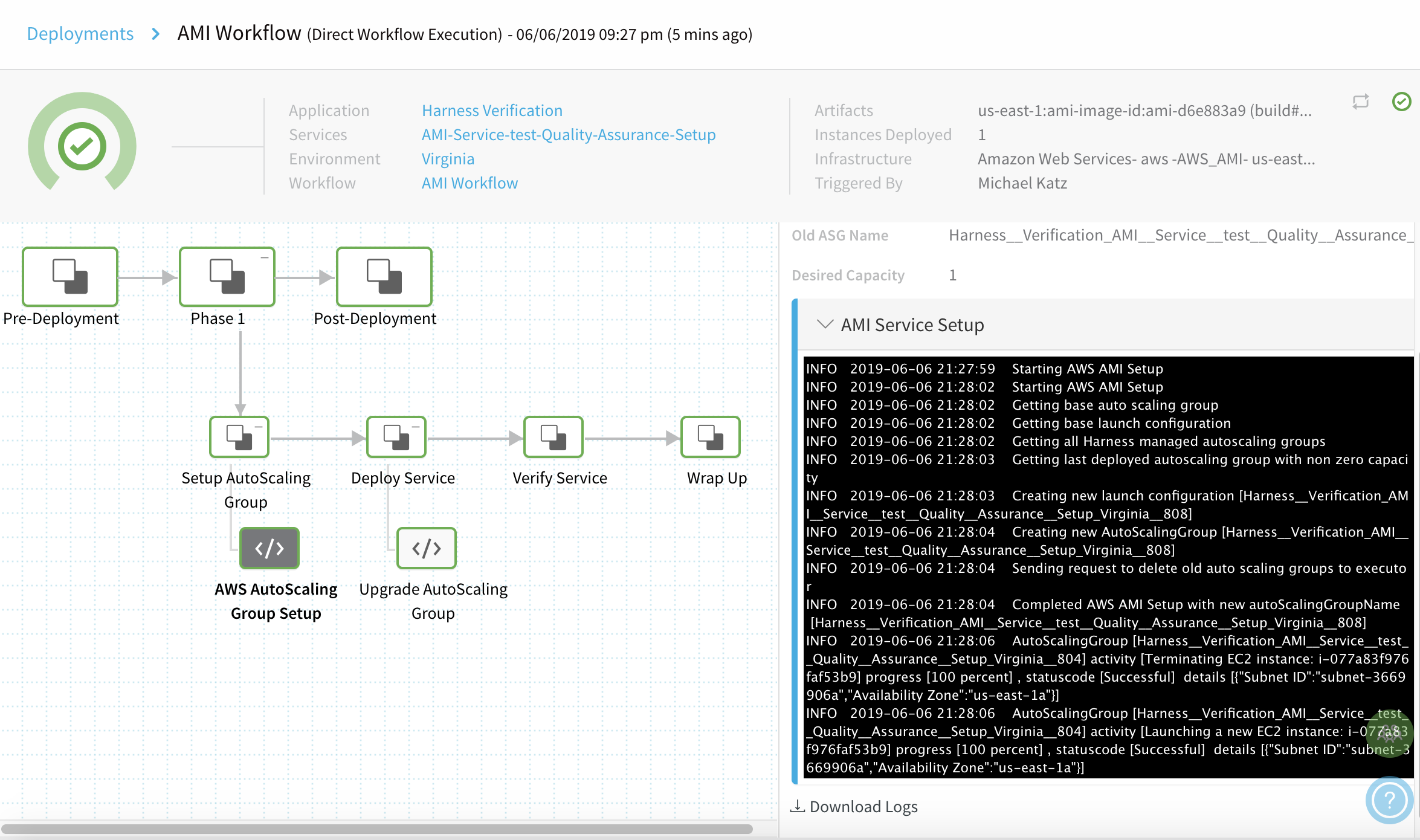Select the Phase 1 workflow node
Viewport: 1420px width, 840px height.
227,277
